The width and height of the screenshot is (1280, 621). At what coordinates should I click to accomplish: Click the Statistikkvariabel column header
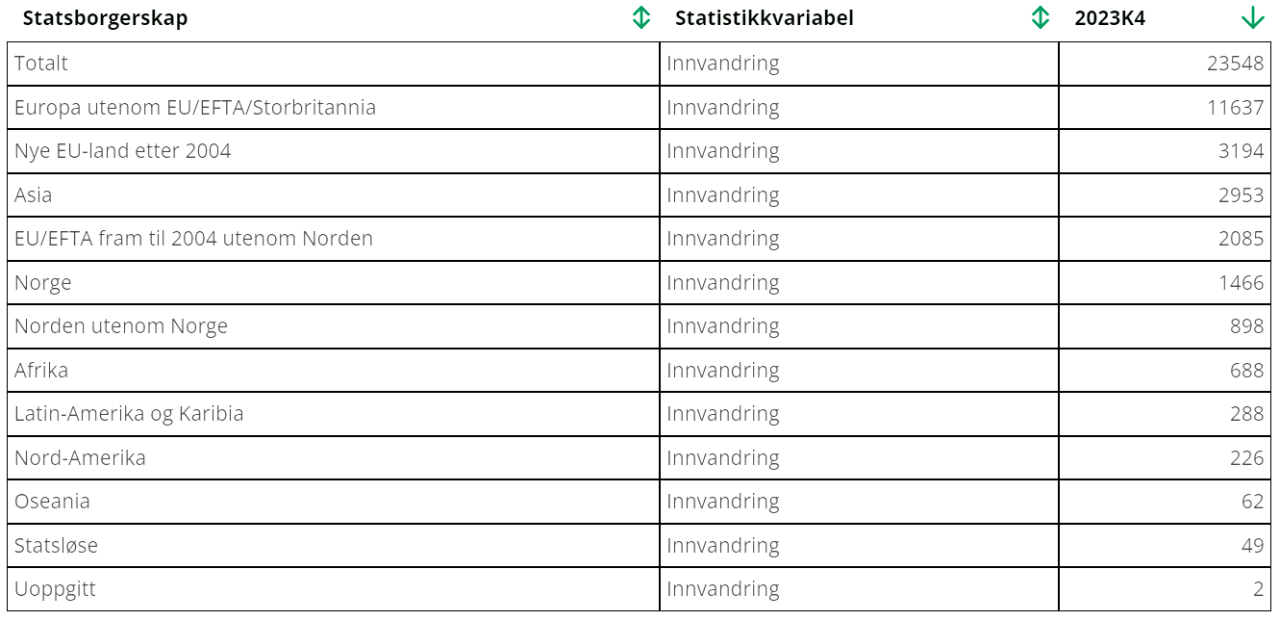(764, 18)
